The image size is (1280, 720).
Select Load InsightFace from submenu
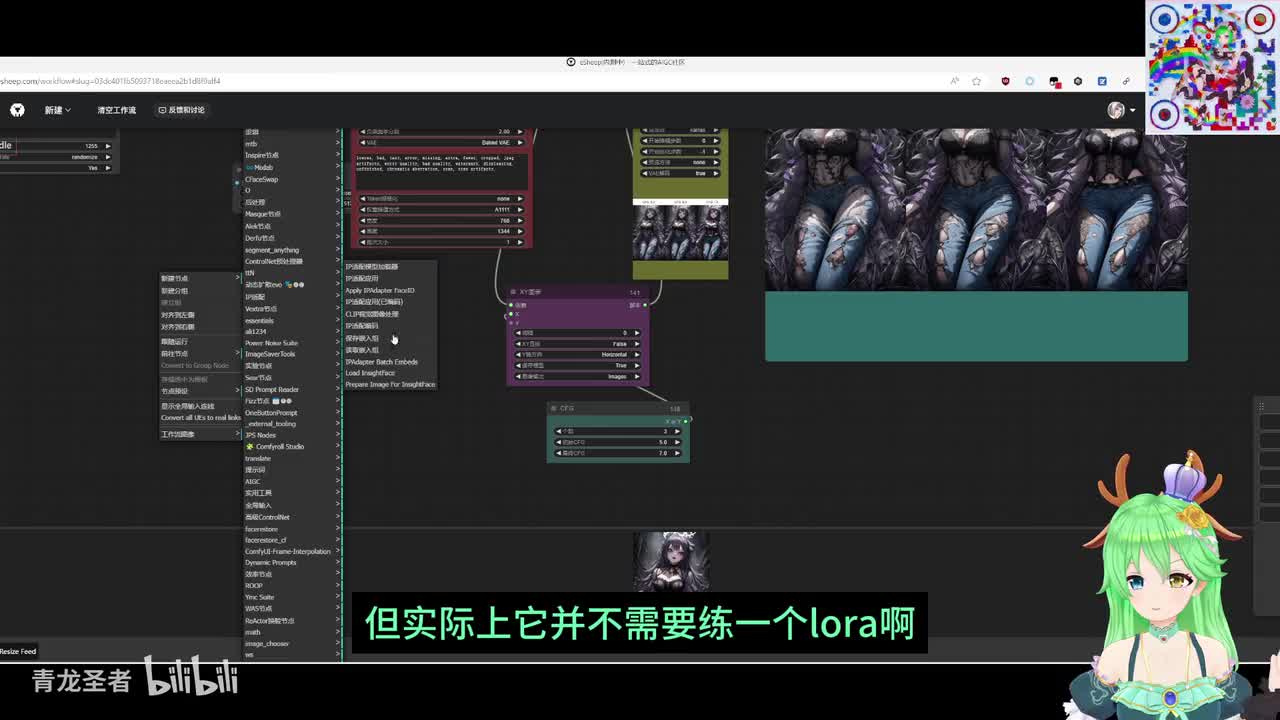(x=371, y=373)
